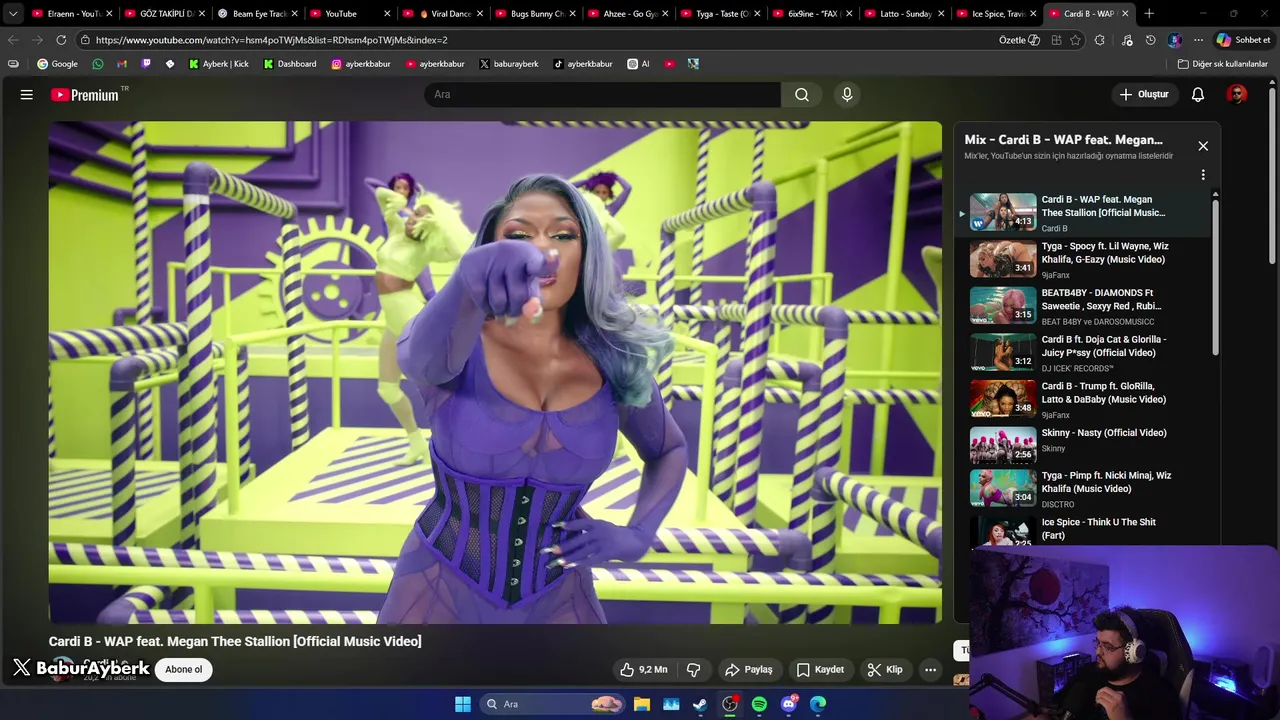Like the video with thumbs-up 9,2 Mn

coord(643,670)
